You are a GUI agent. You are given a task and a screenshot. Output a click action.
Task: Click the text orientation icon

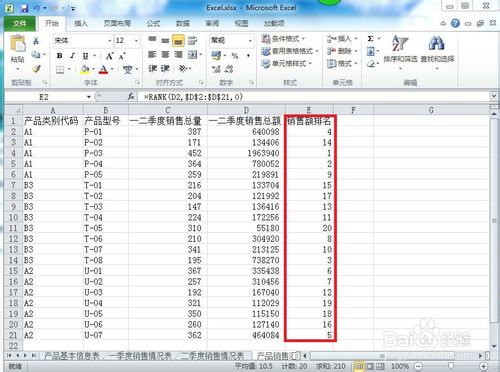(183, 69)
